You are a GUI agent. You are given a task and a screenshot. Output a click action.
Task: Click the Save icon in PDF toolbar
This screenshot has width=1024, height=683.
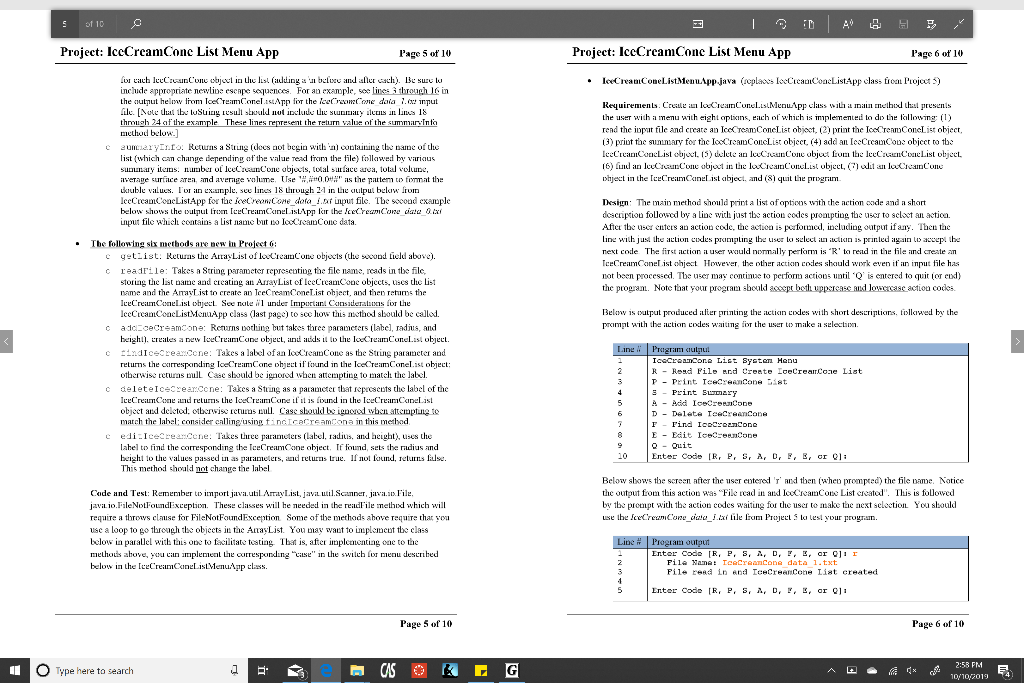tap(903, 24)
